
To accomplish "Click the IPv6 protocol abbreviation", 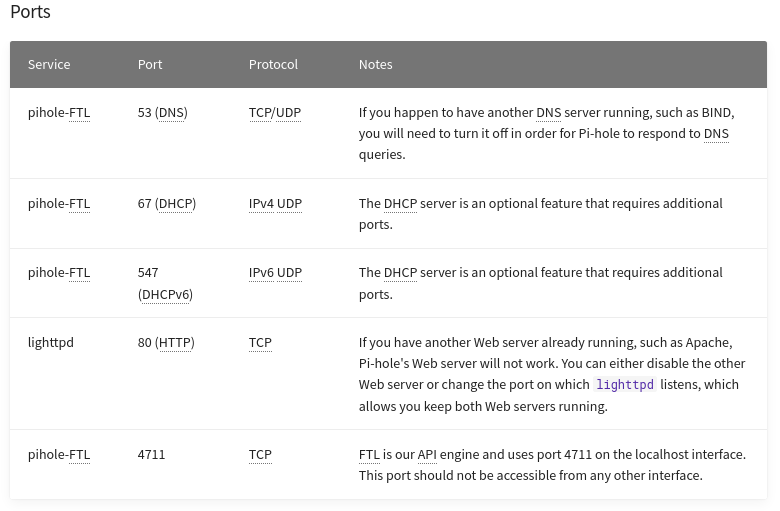I will point(261,273).
